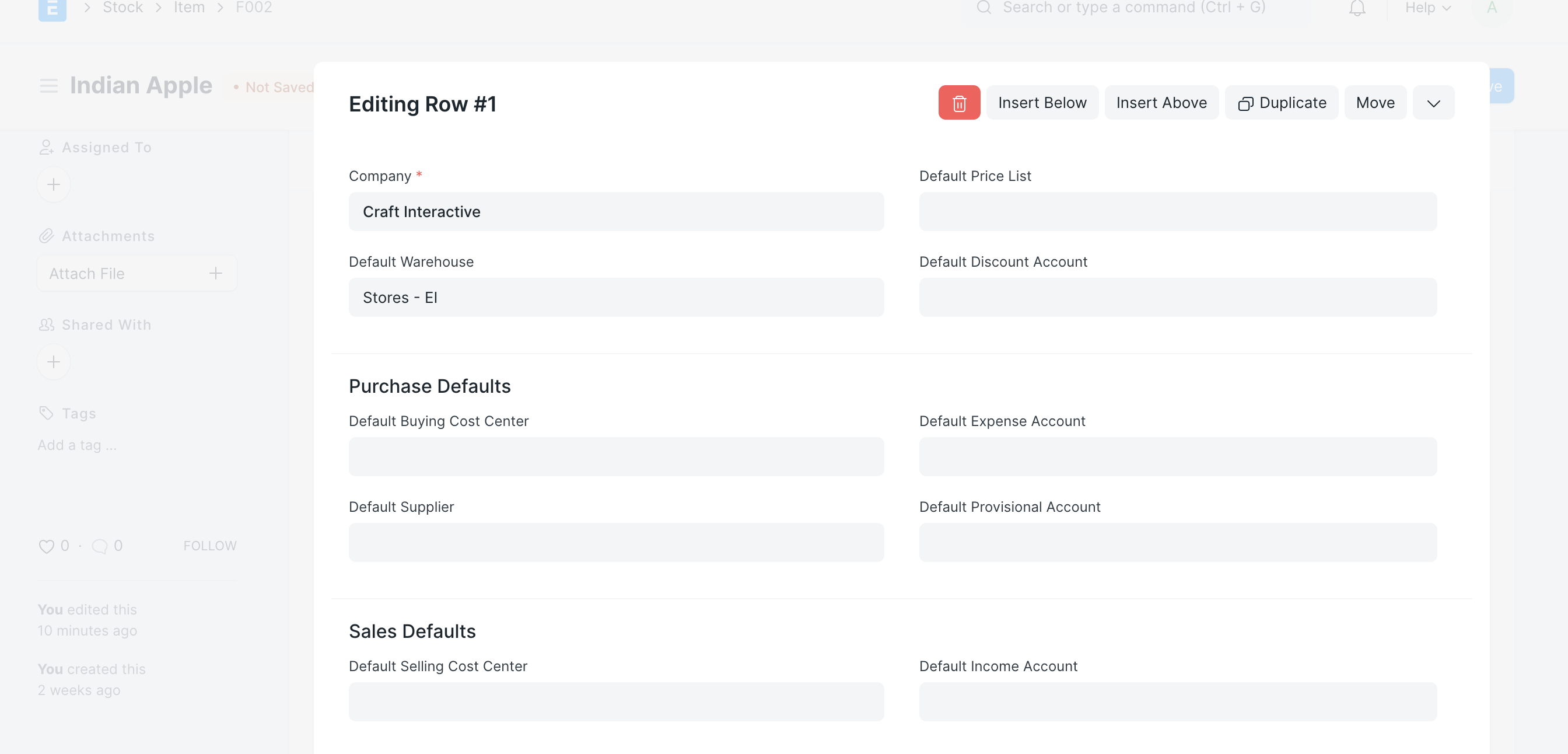The width and height of the screenshot is (1568, 754).
Task: Follow this item via FOLLOW
Action: click(x=209, y=546)
